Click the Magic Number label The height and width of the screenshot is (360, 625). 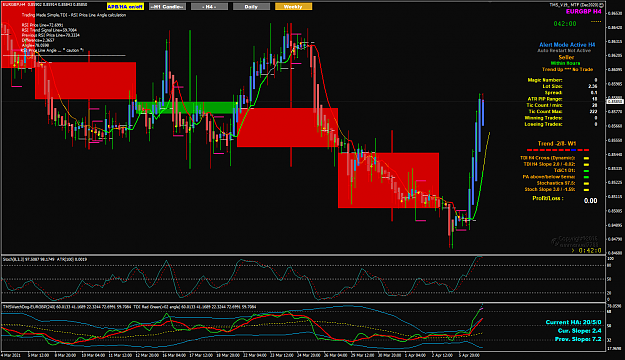click(545, 80)
